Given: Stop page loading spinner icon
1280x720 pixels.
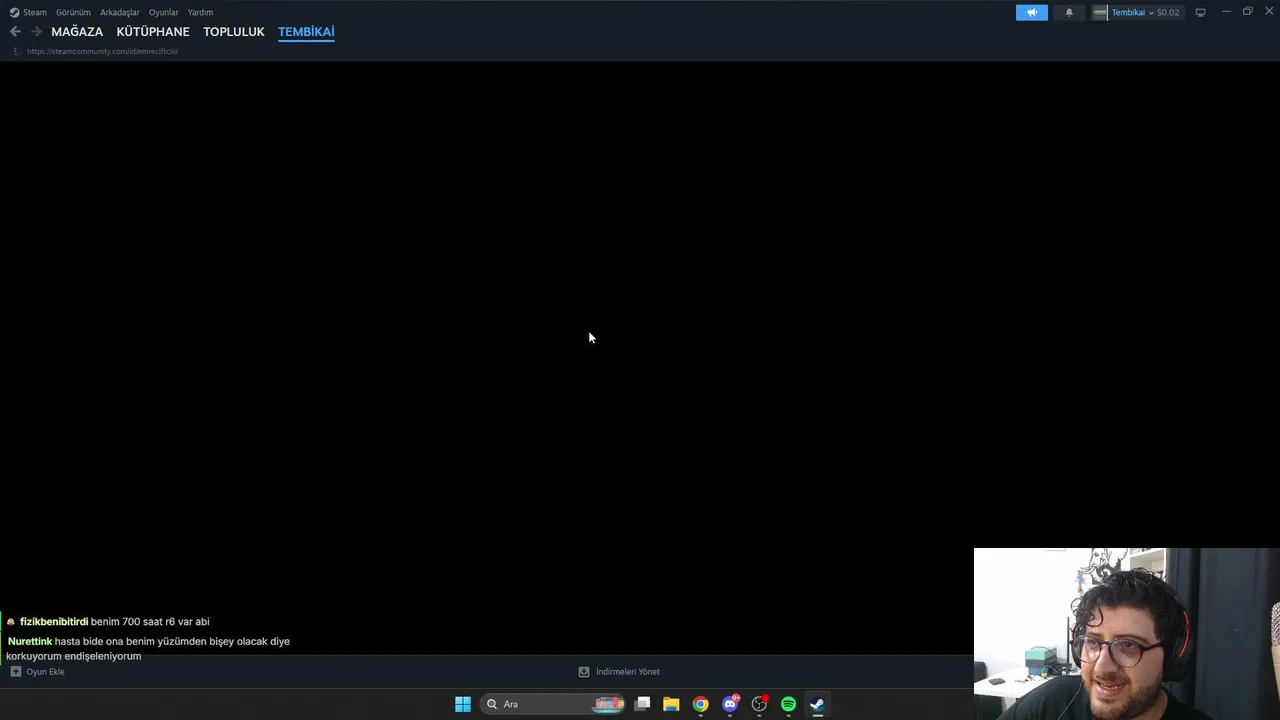Looking at the screenshot, I should pyautogui.click(x=15, y=51).
